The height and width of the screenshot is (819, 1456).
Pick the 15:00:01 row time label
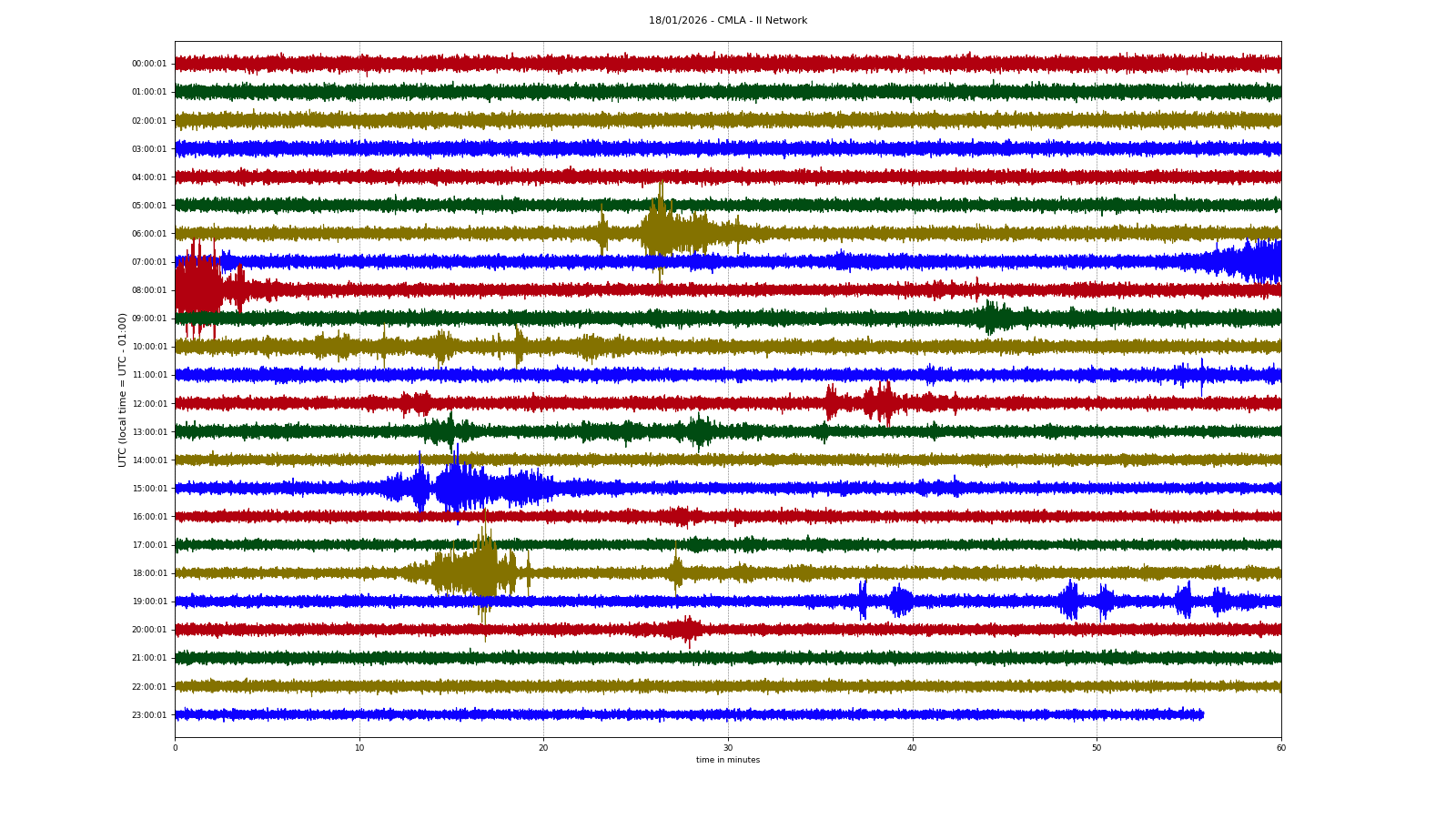(x=149, y=489)
